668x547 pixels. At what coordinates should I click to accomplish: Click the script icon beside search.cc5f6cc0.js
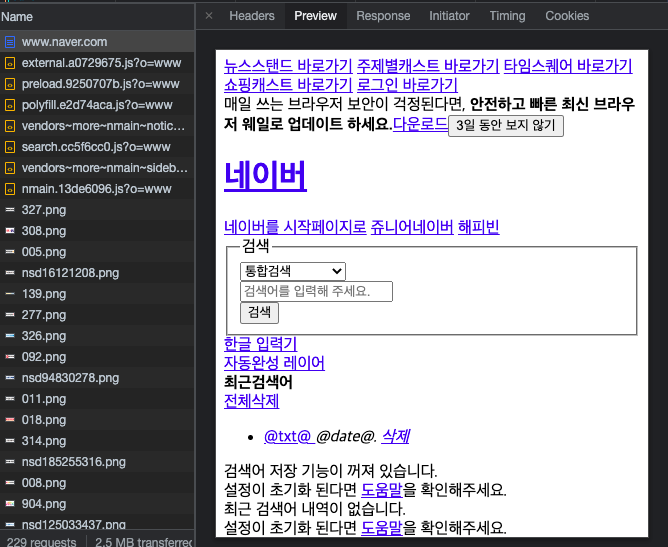pyautogui.click(x=10, y=147)
